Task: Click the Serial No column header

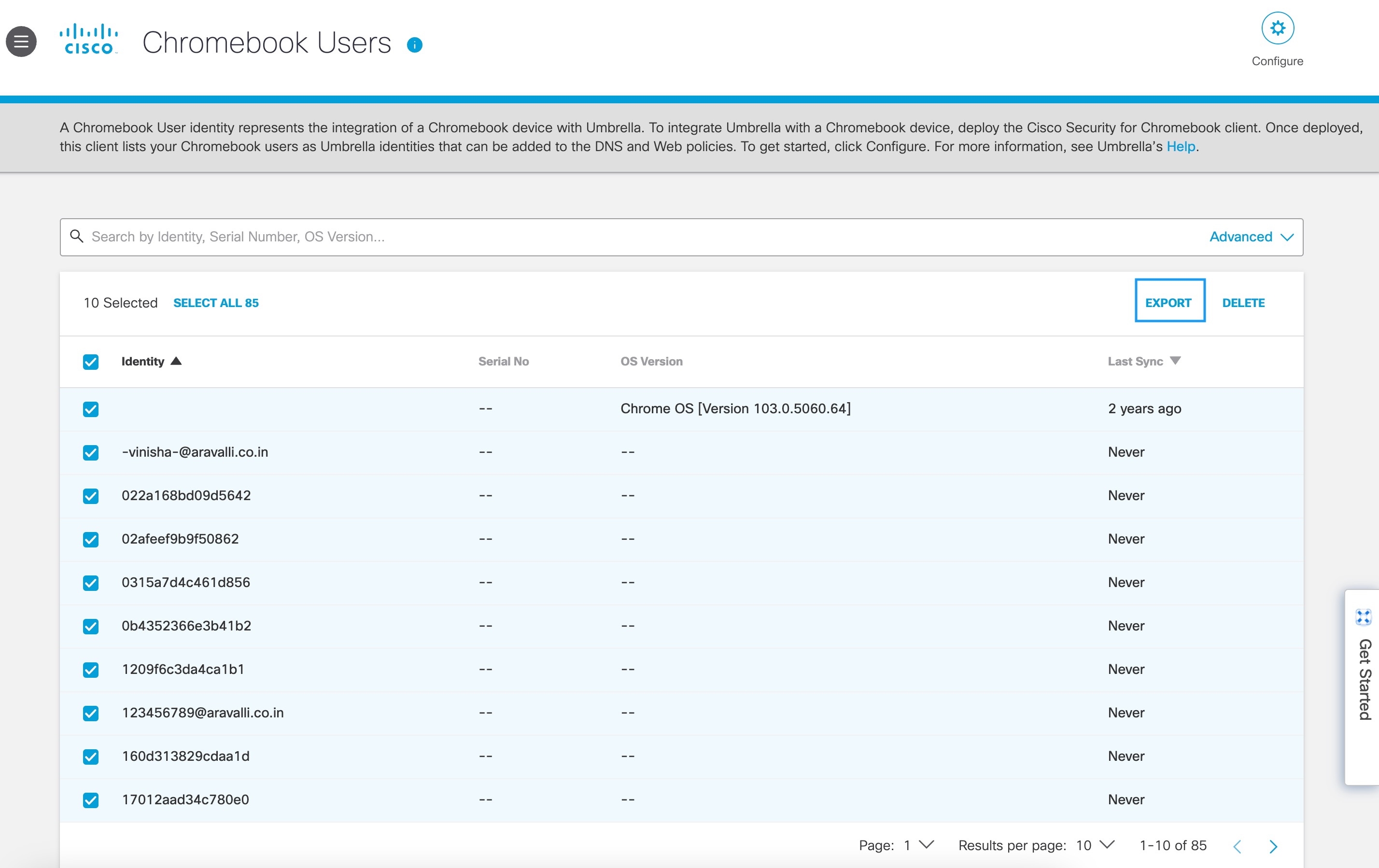Action: click(x=504, y=361)
